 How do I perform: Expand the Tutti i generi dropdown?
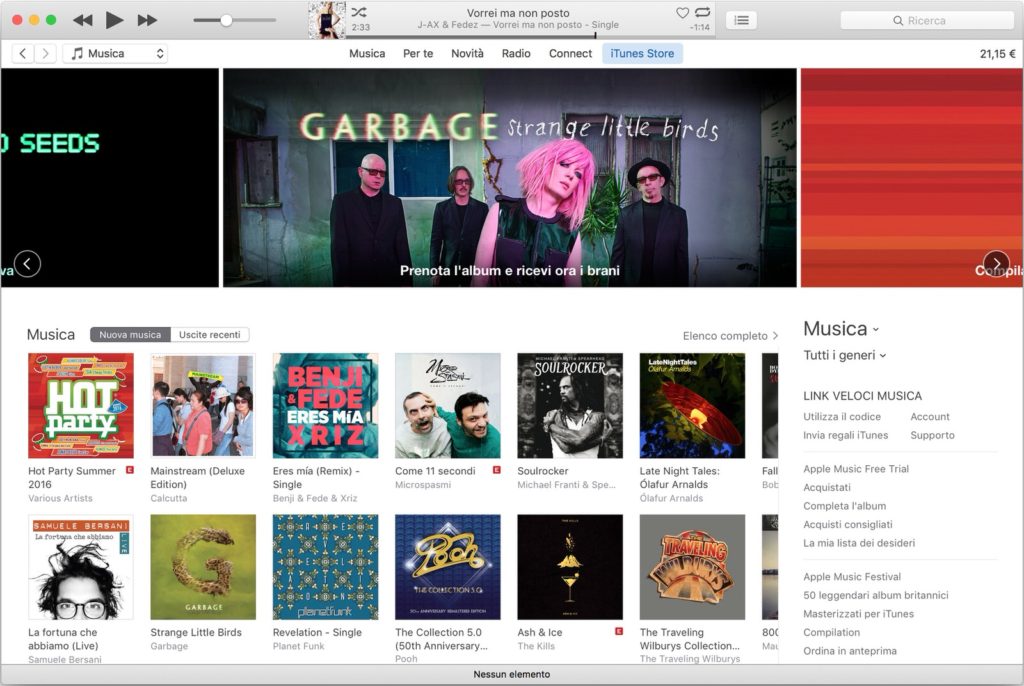coord(844,355)
